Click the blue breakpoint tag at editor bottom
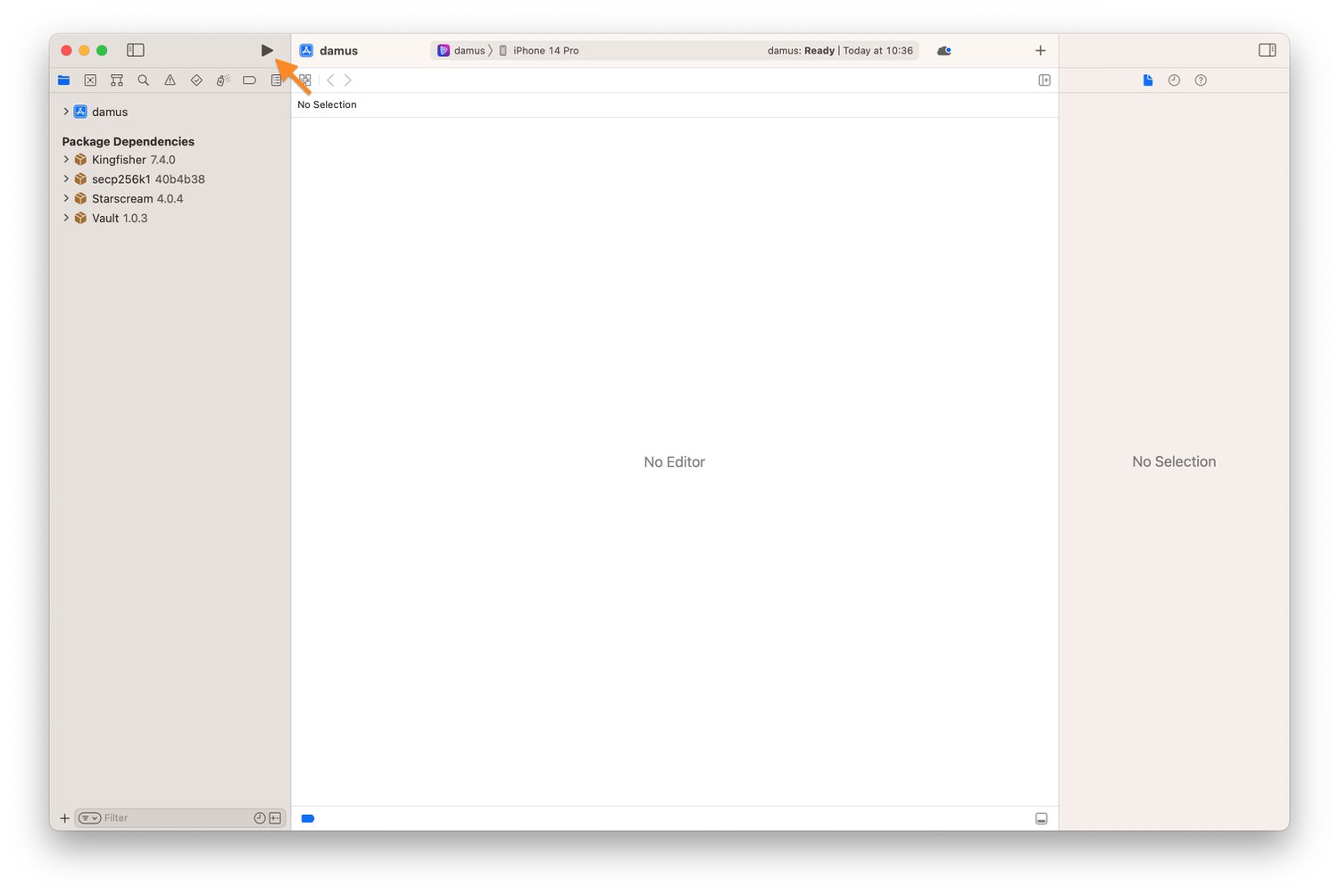This screenshot has height=896, width=1339. click(308, 818)
